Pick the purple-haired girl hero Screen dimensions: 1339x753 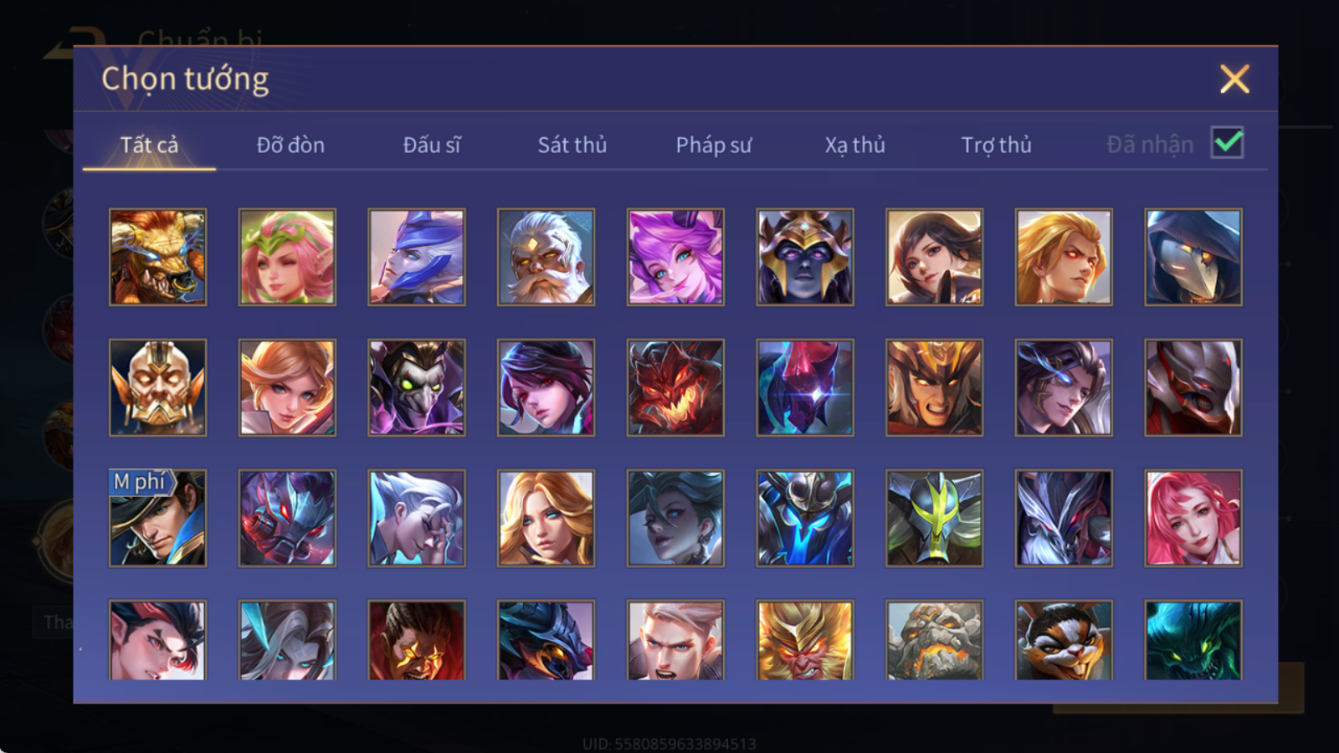676,257
